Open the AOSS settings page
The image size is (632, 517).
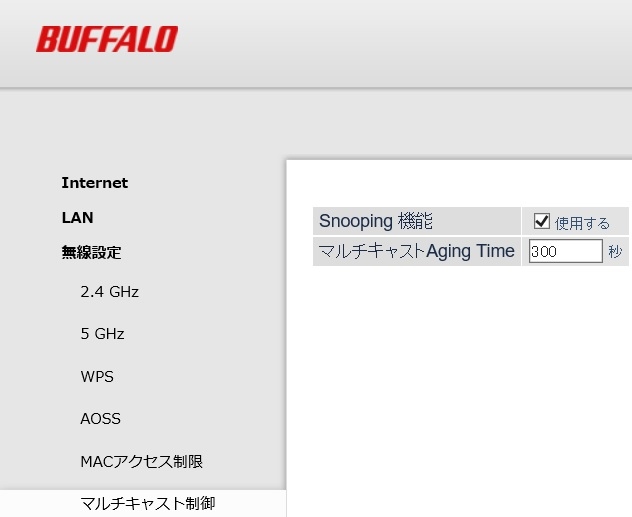click(100, 419)
